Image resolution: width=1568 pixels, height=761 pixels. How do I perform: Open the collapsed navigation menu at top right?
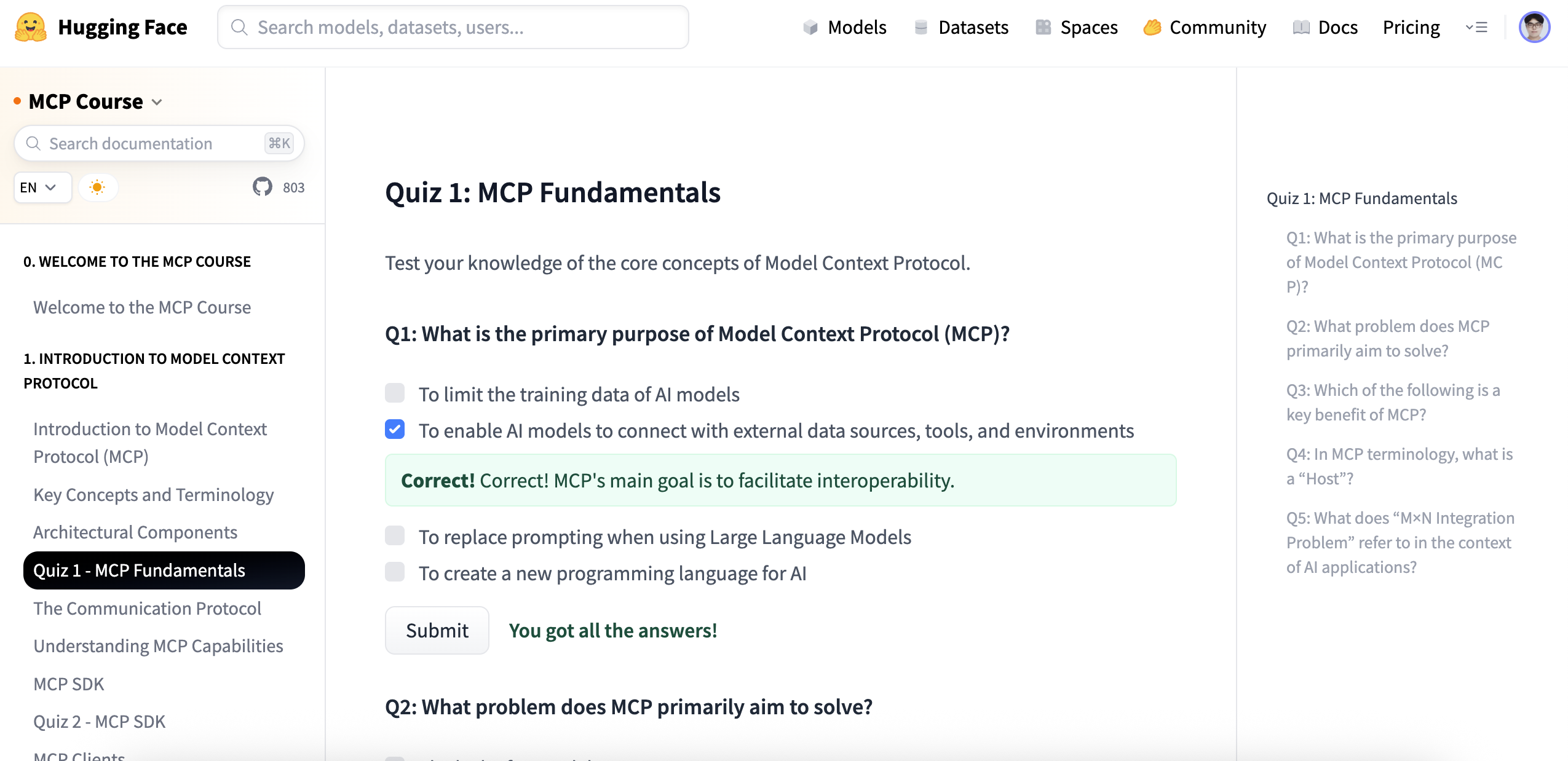1476,27
